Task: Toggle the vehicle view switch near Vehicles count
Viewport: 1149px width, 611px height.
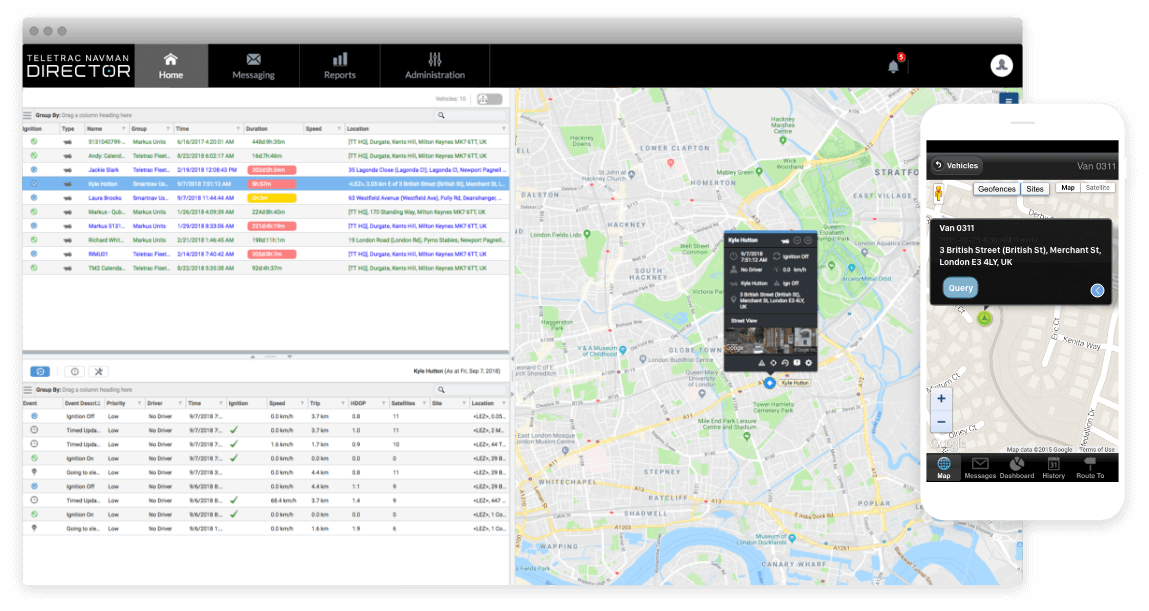Action: 490,99
